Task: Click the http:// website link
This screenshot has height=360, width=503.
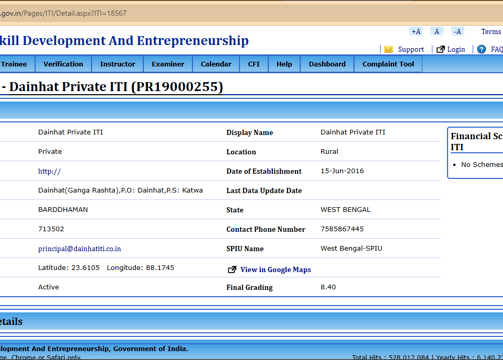Action: 49,171
